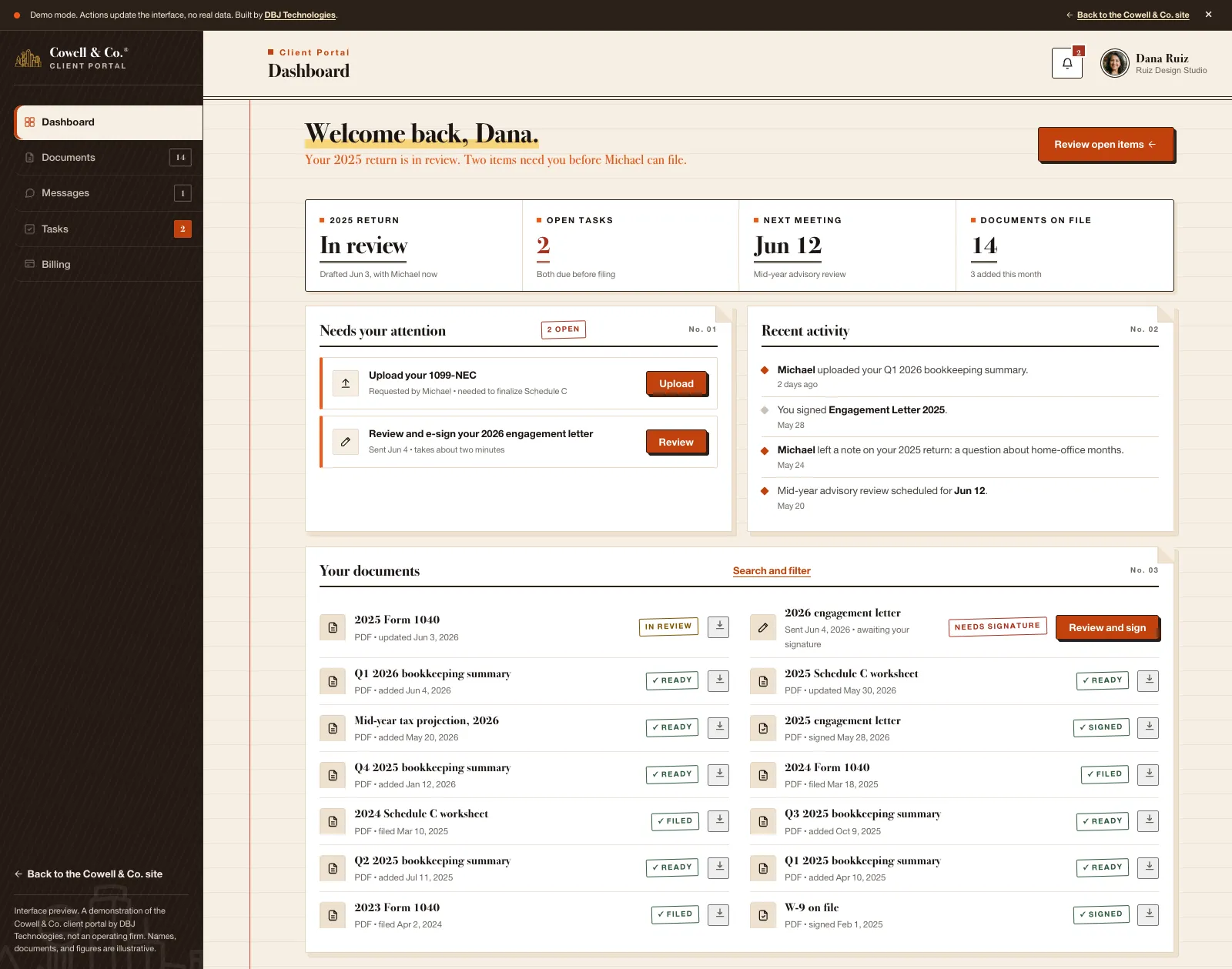The width and height of the screenshot is (1232, 969).
Task: Download Q3 2025 bookkeeping summary
Action: (x=1148, y=821)
